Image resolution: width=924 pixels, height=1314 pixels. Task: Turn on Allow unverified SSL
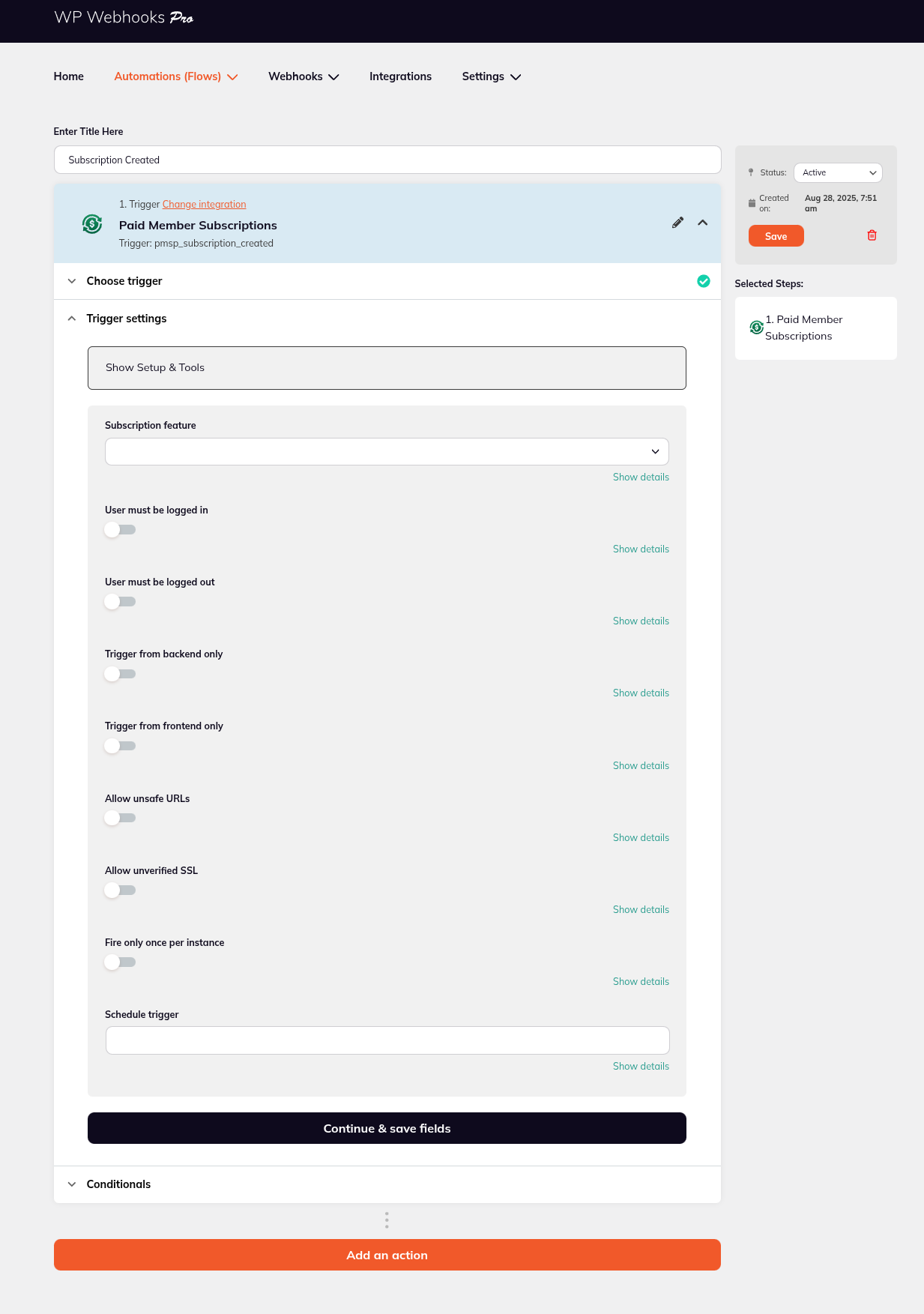[x=120, y=890]
